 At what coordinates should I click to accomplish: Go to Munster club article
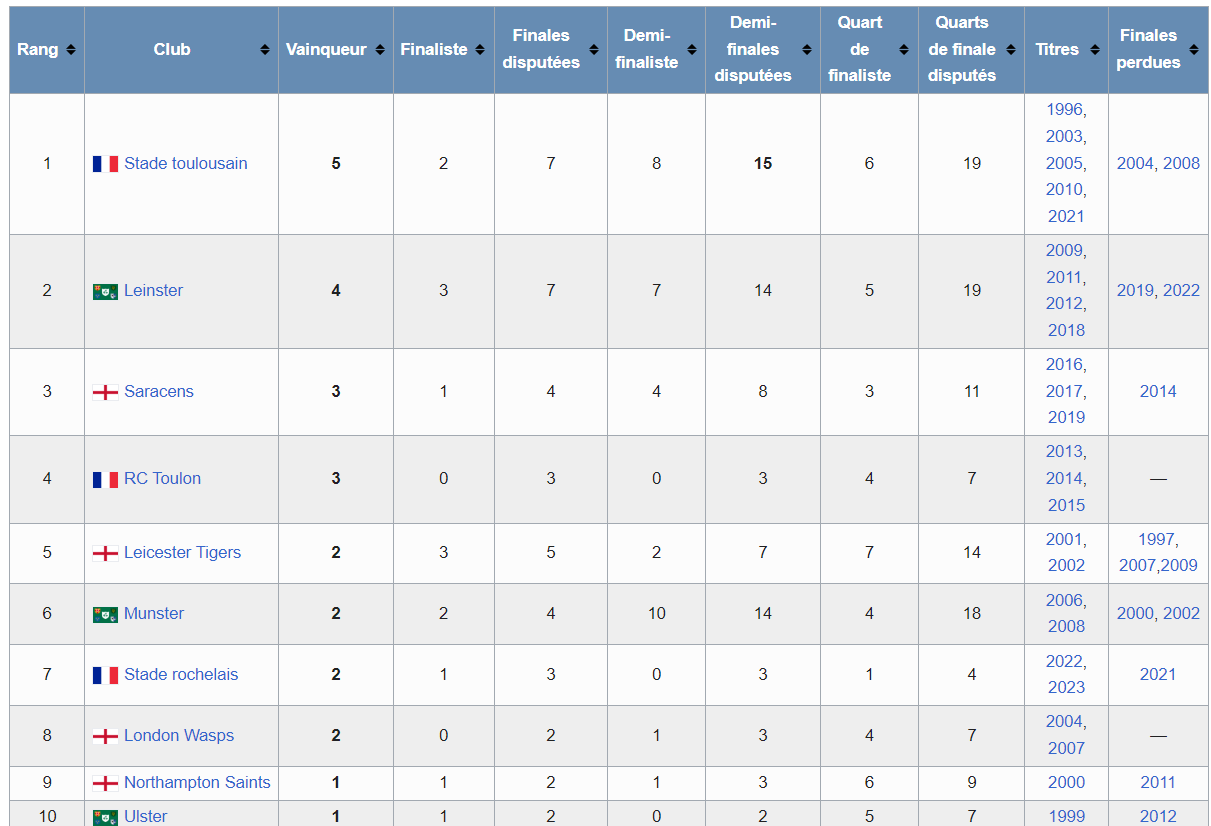coord(153,614)
